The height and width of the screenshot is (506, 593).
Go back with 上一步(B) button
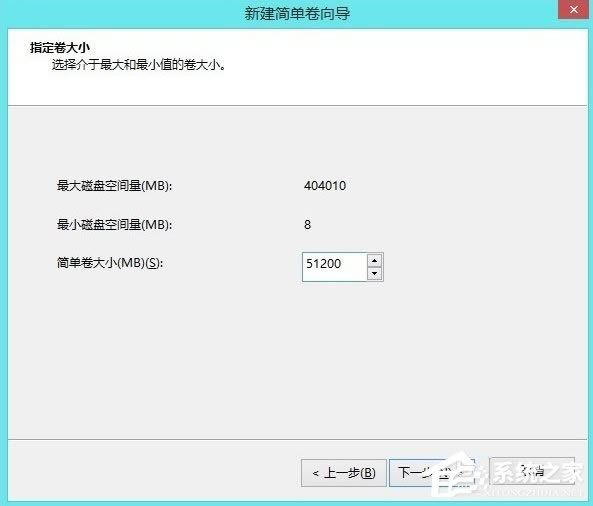click(344, 473)
